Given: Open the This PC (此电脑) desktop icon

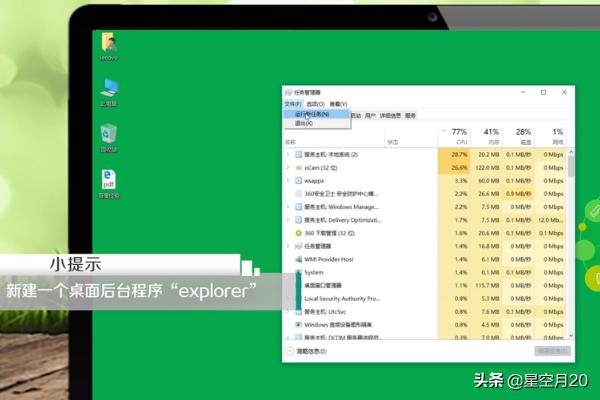Looking at the screenshot, I should (x=109, y=92).
